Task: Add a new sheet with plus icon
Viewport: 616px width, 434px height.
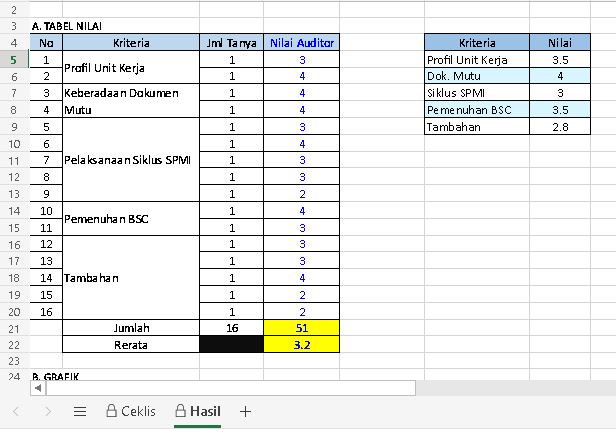Action: point(246,411)
